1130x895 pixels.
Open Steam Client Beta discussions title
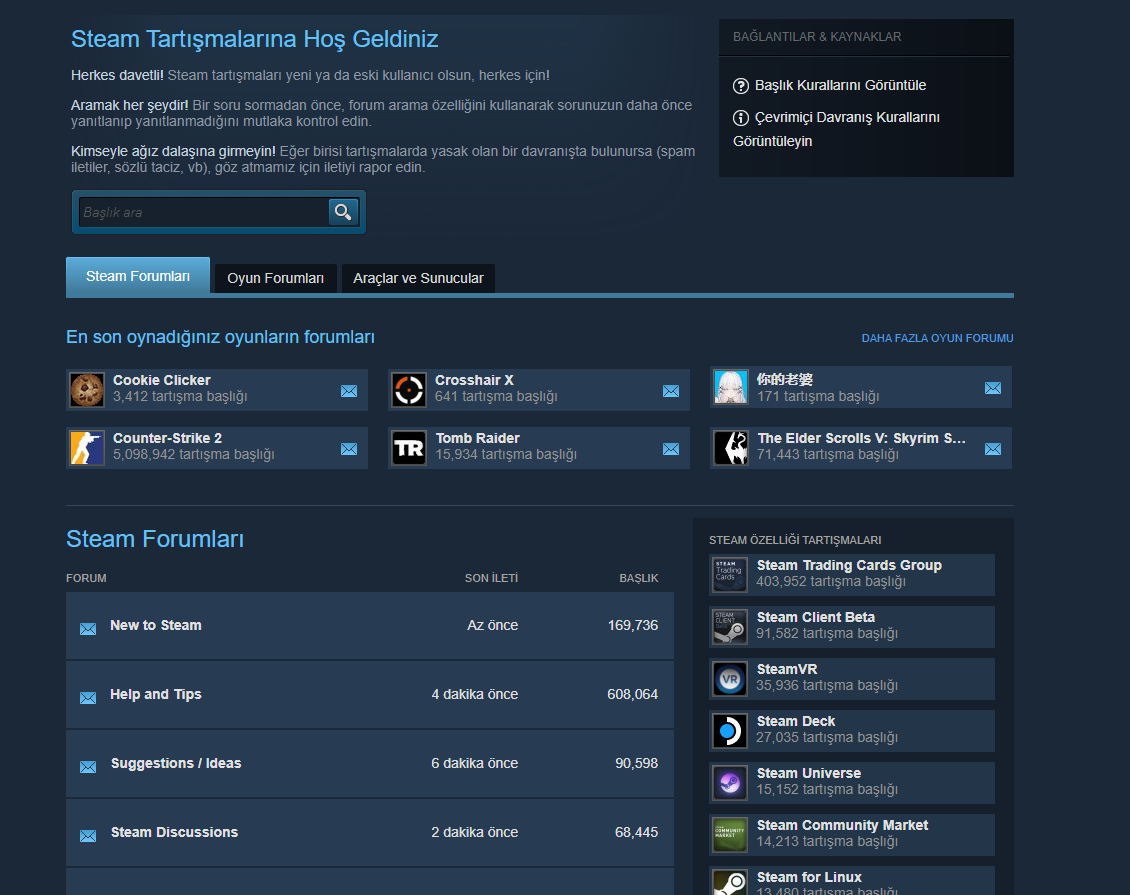pyautogui.click(x=816, y=617)
